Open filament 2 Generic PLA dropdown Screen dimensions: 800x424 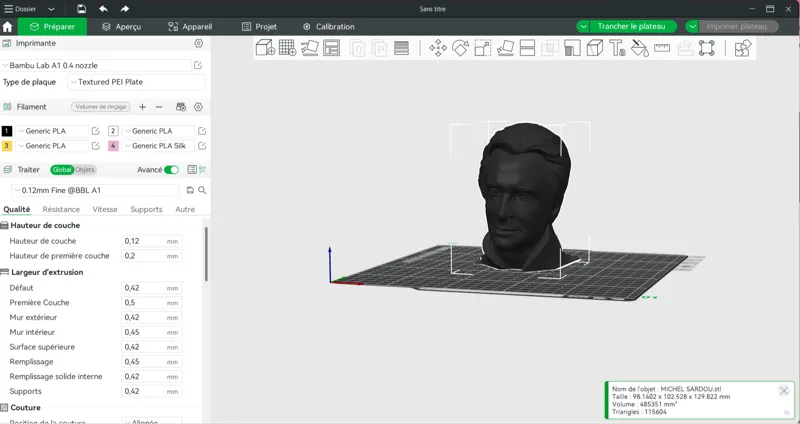click(158, 131)
